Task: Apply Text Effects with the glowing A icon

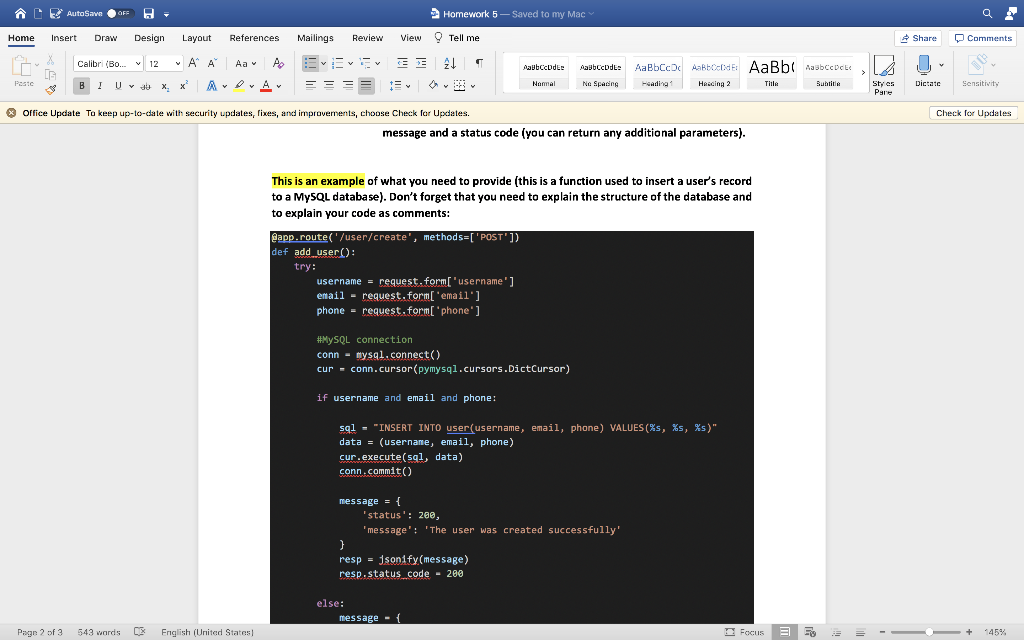Action: tap(211, 87)
